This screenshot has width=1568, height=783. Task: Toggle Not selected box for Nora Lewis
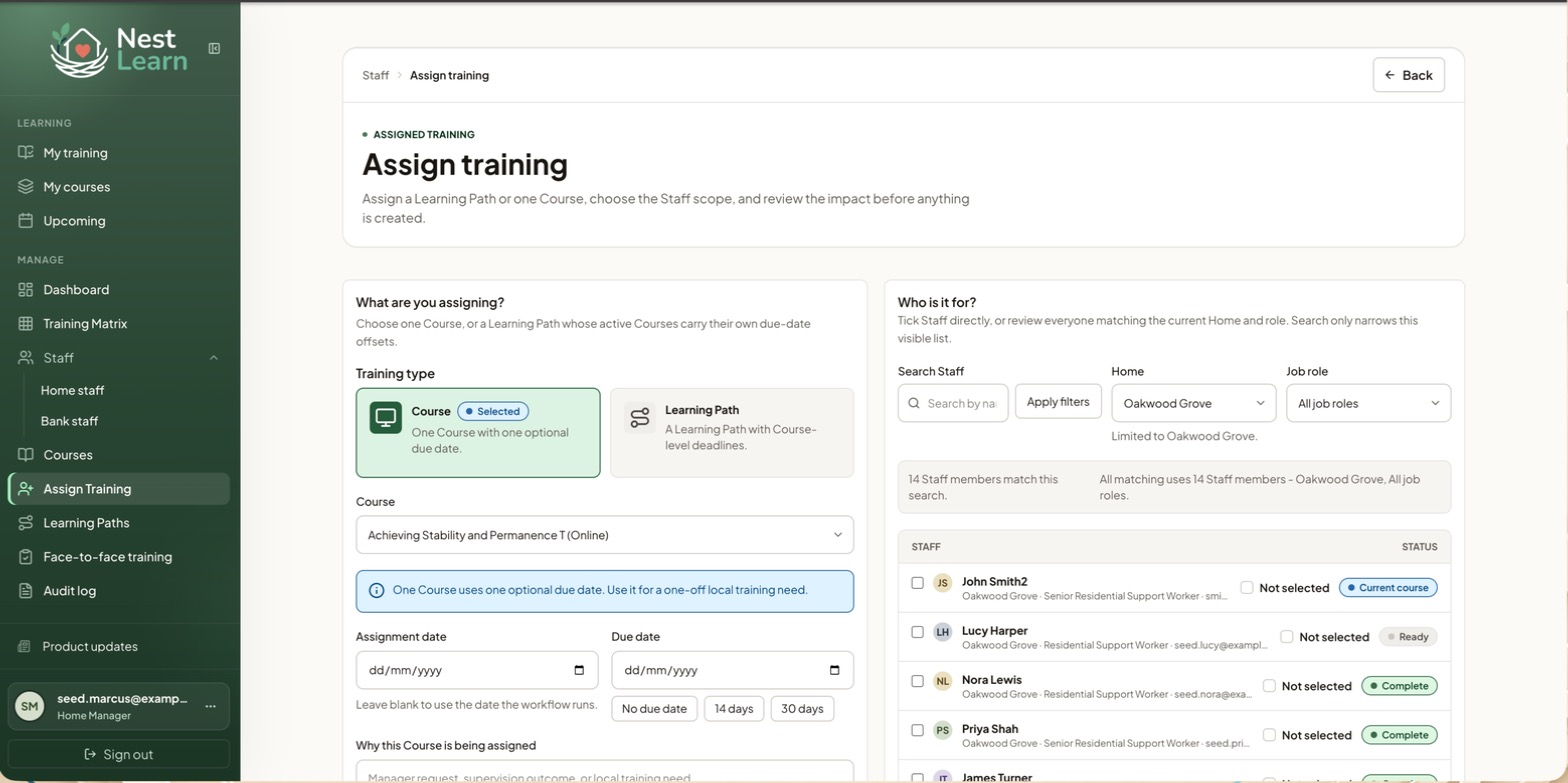point(1269,686)
